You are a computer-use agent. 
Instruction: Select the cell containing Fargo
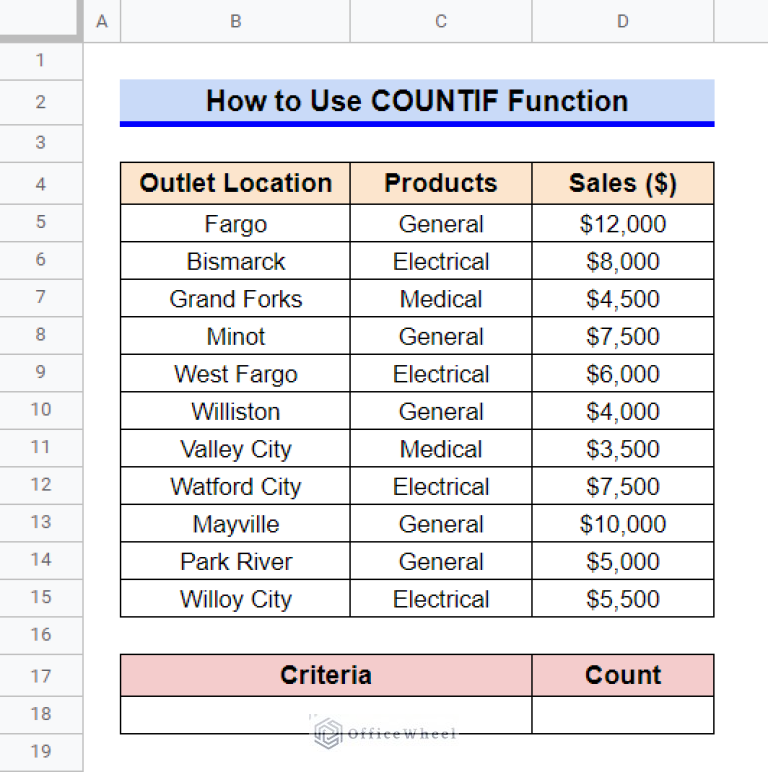(235, 224)
